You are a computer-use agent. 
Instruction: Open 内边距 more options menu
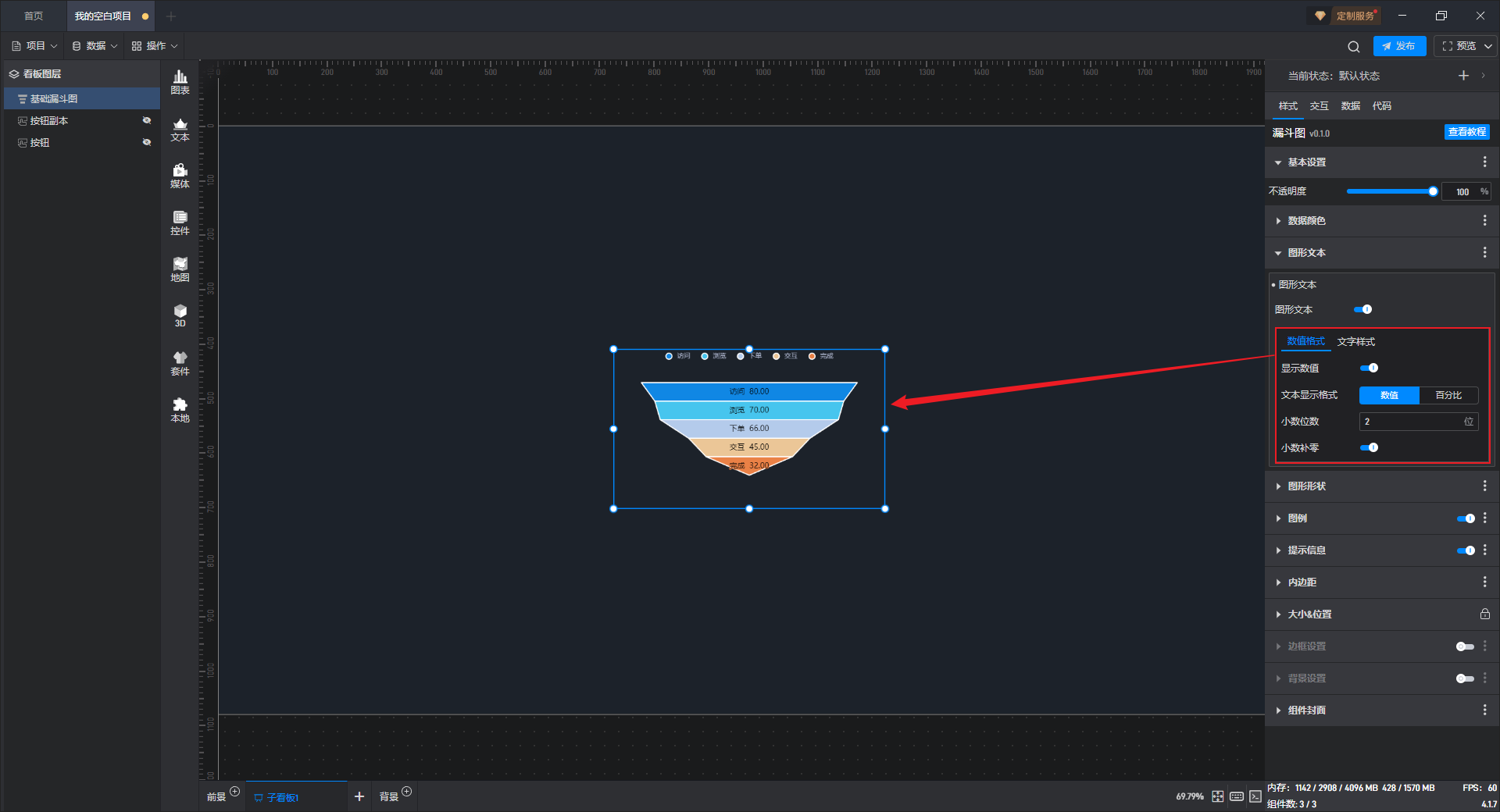click(1484, 582)
